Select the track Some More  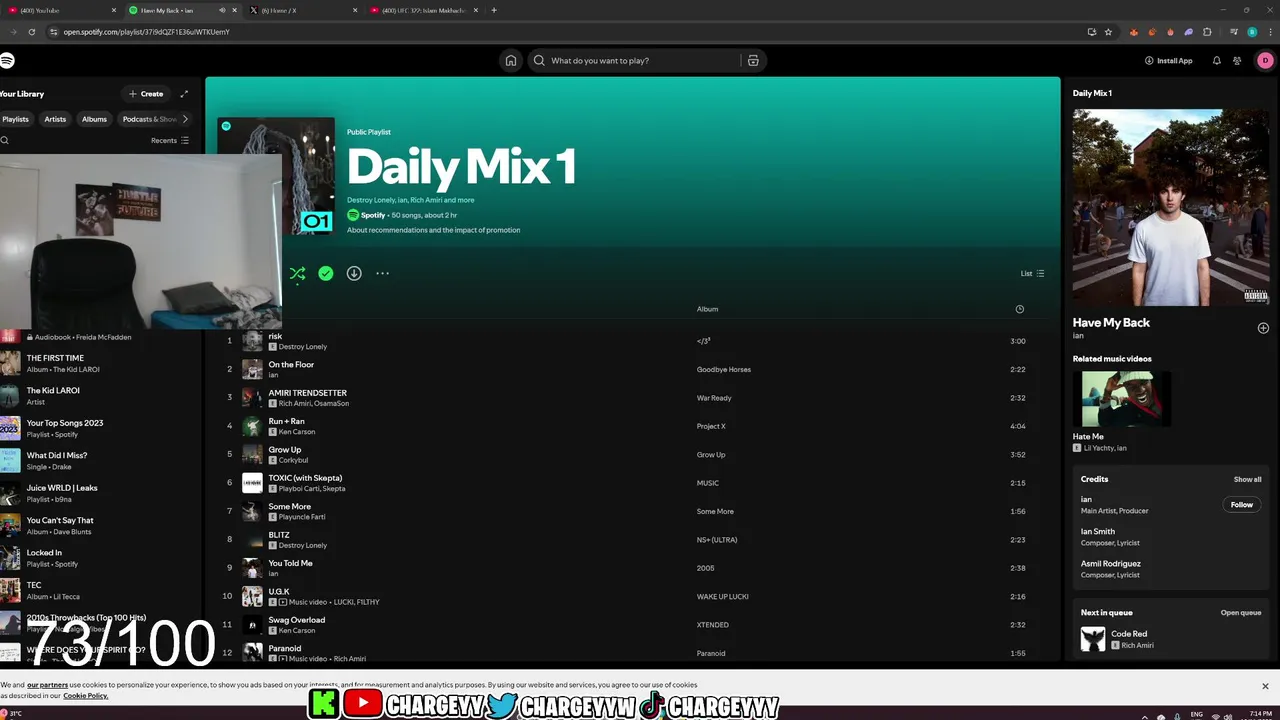point(289,506)
